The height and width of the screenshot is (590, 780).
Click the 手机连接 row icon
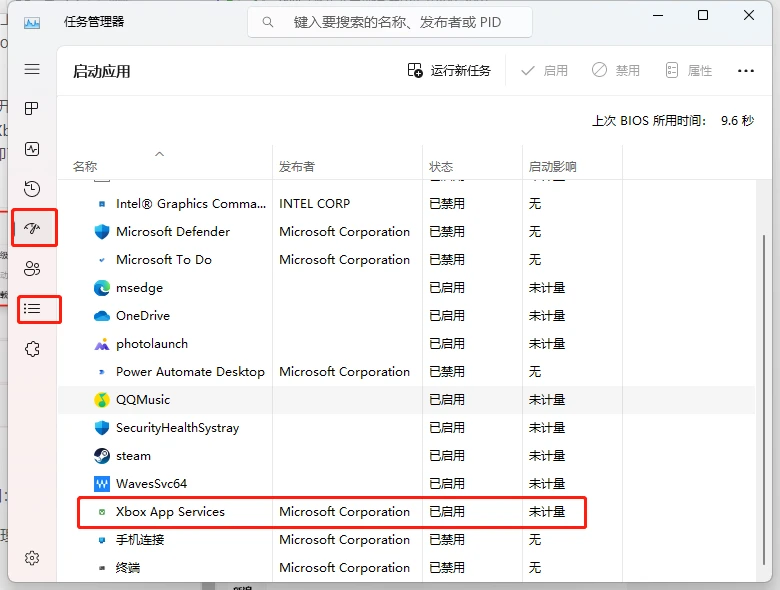click(101, 540)
